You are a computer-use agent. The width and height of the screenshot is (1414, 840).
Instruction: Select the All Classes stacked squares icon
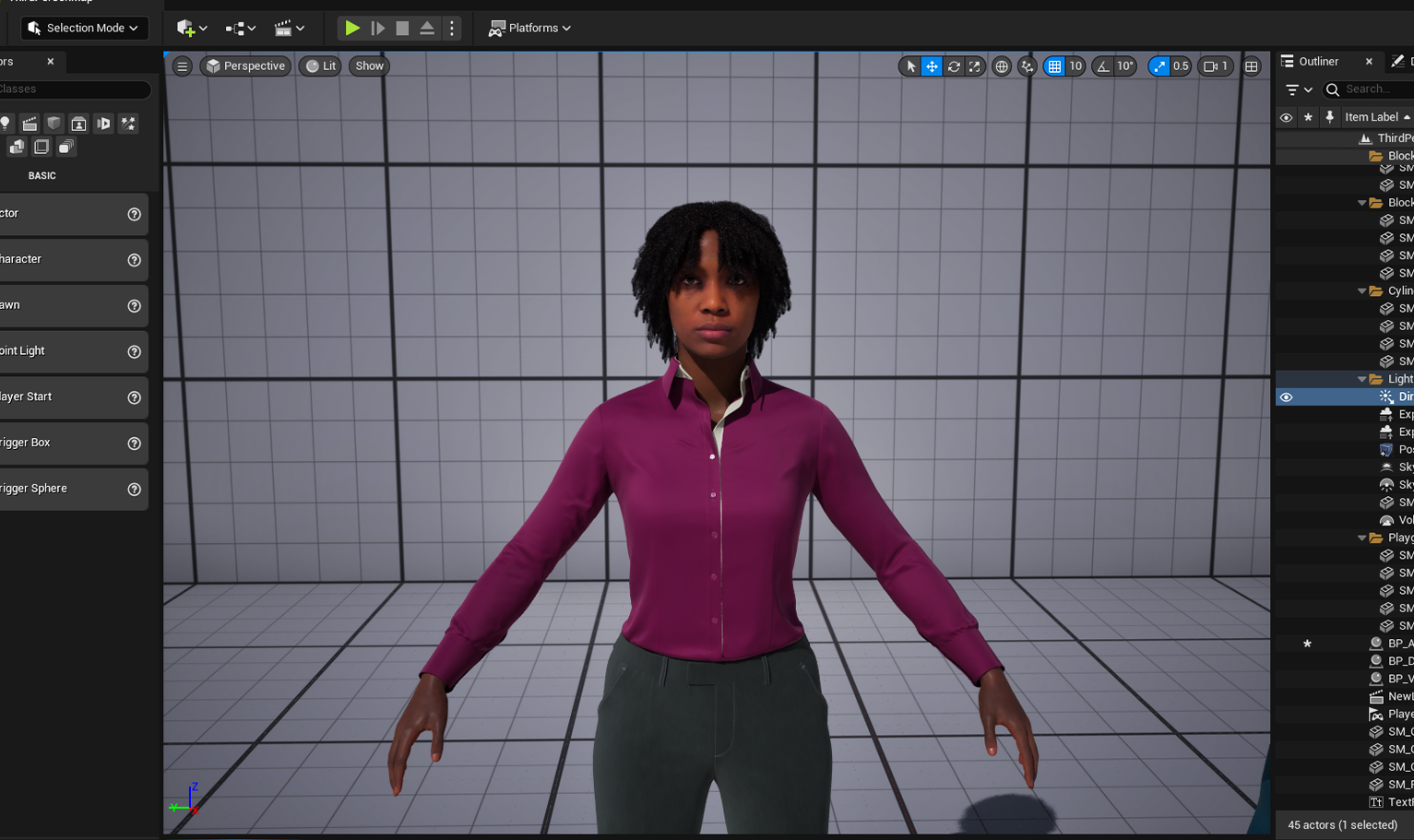(x=65, y=147)
